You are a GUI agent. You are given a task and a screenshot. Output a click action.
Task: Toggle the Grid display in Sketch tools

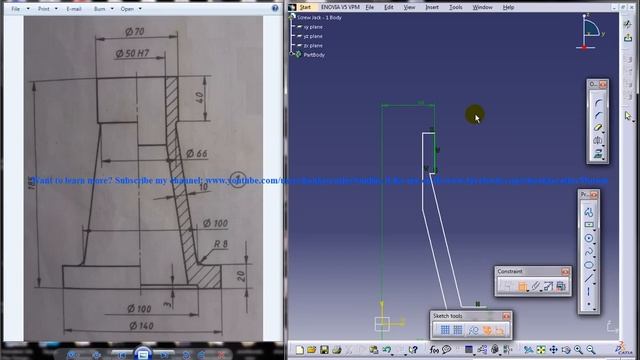445,330
